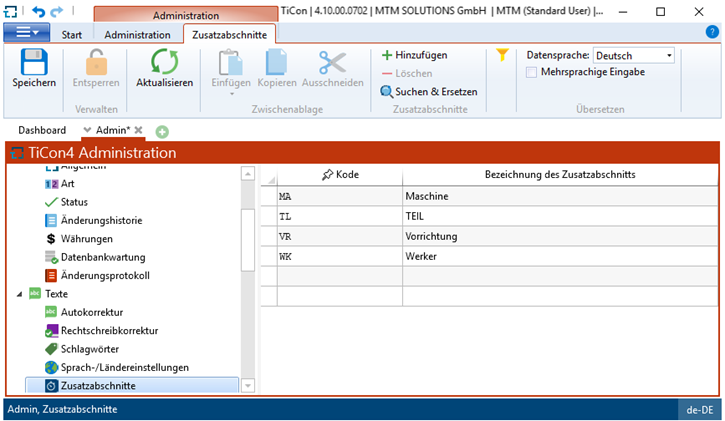Click the tree scrollbar thumb
This screenshot has height=421, width=725.
248,240
